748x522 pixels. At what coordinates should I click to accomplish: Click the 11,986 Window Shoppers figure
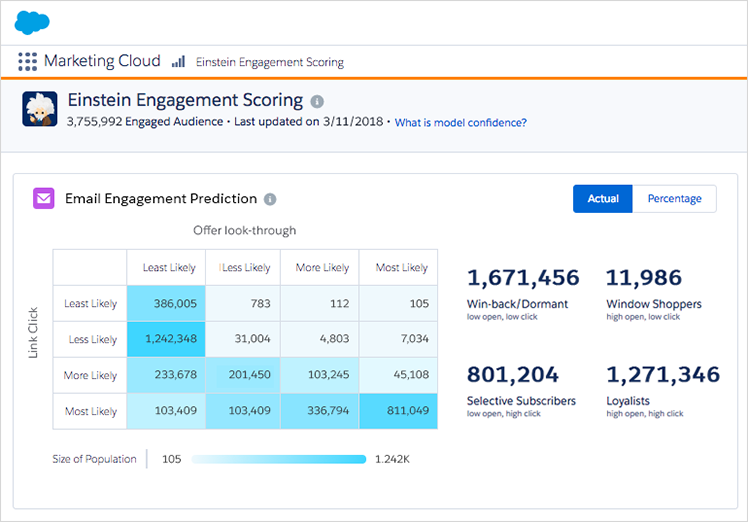coord(644,278)
